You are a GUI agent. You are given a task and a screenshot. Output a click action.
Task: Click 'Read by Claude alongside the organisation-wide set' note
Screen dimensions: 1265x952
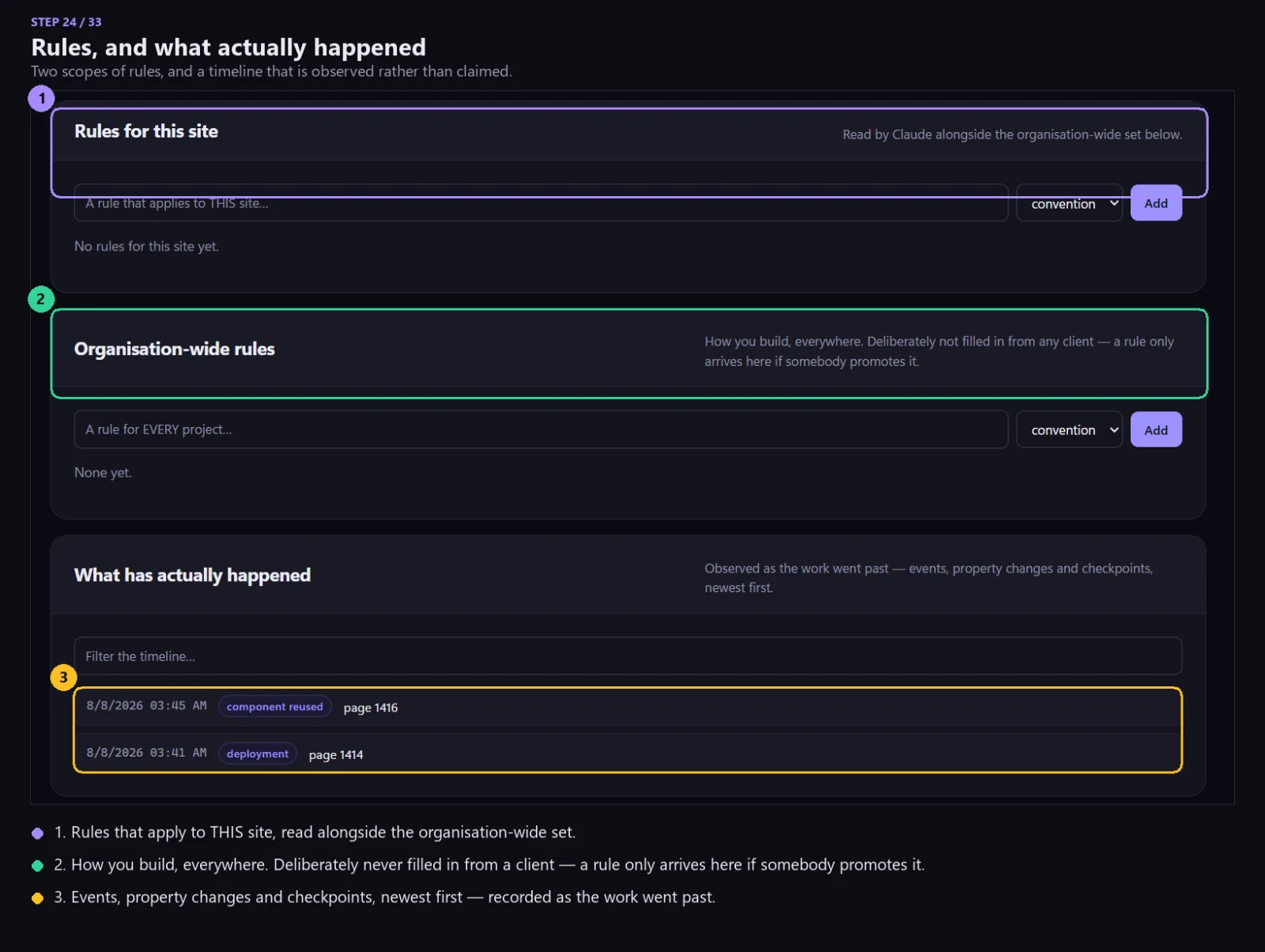coord(1012,134)
